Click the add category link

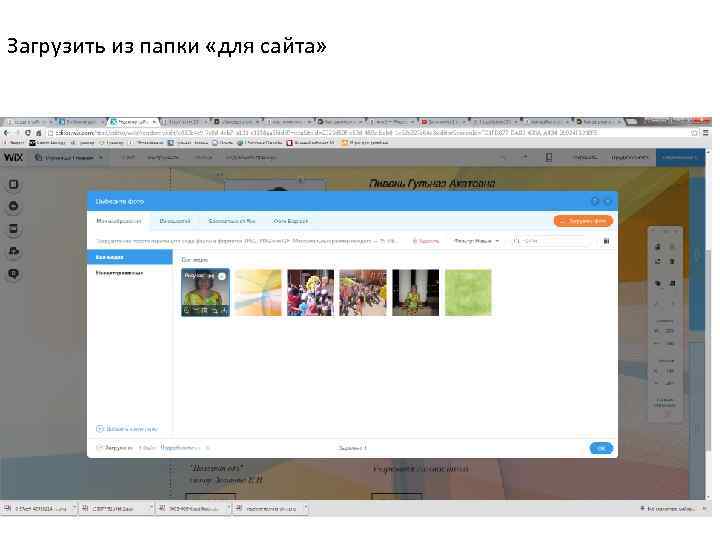point(127,429)
